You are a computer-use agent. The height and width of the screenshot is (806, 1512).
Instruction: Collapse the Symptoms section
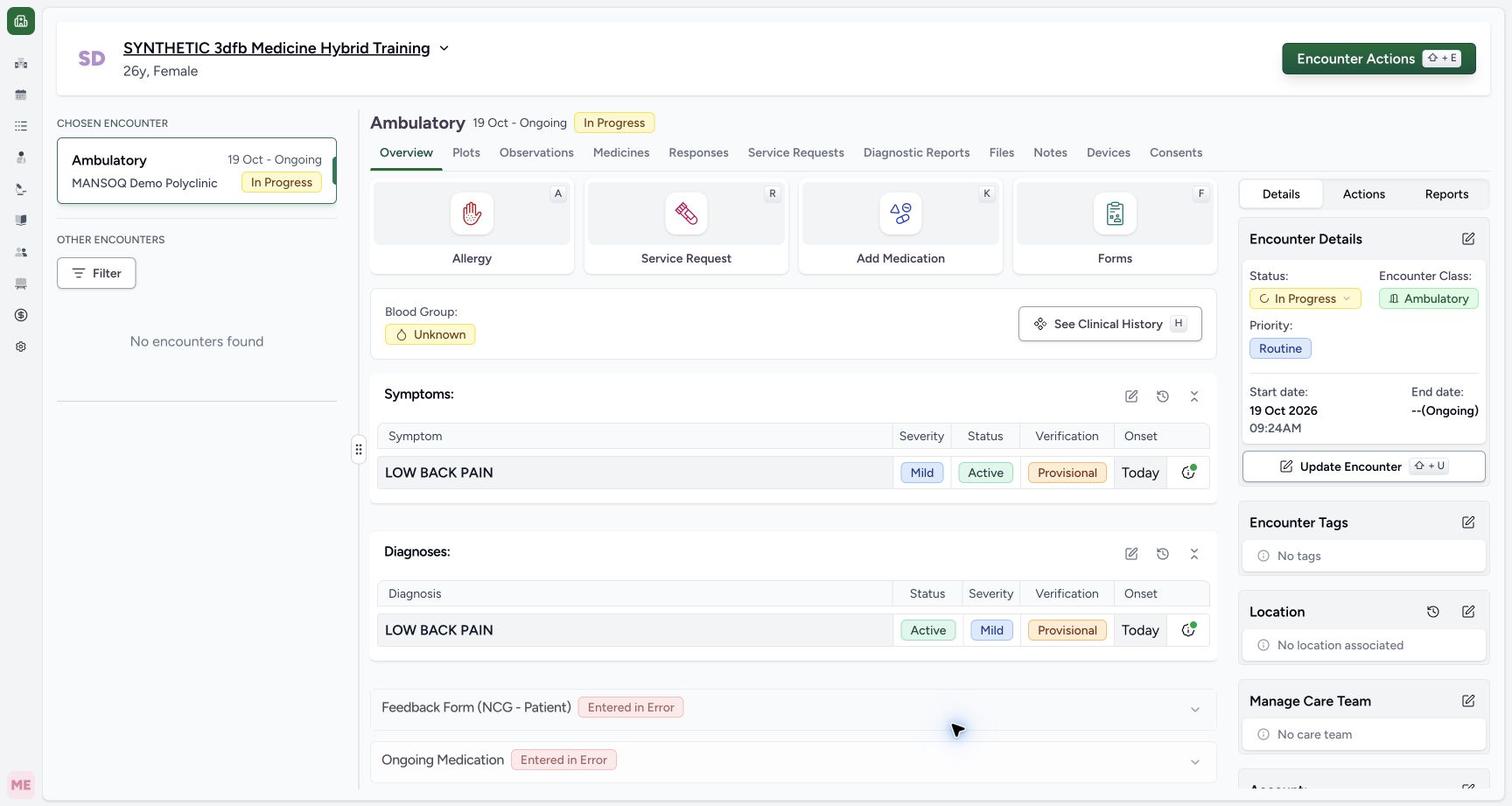point(1194,396)
